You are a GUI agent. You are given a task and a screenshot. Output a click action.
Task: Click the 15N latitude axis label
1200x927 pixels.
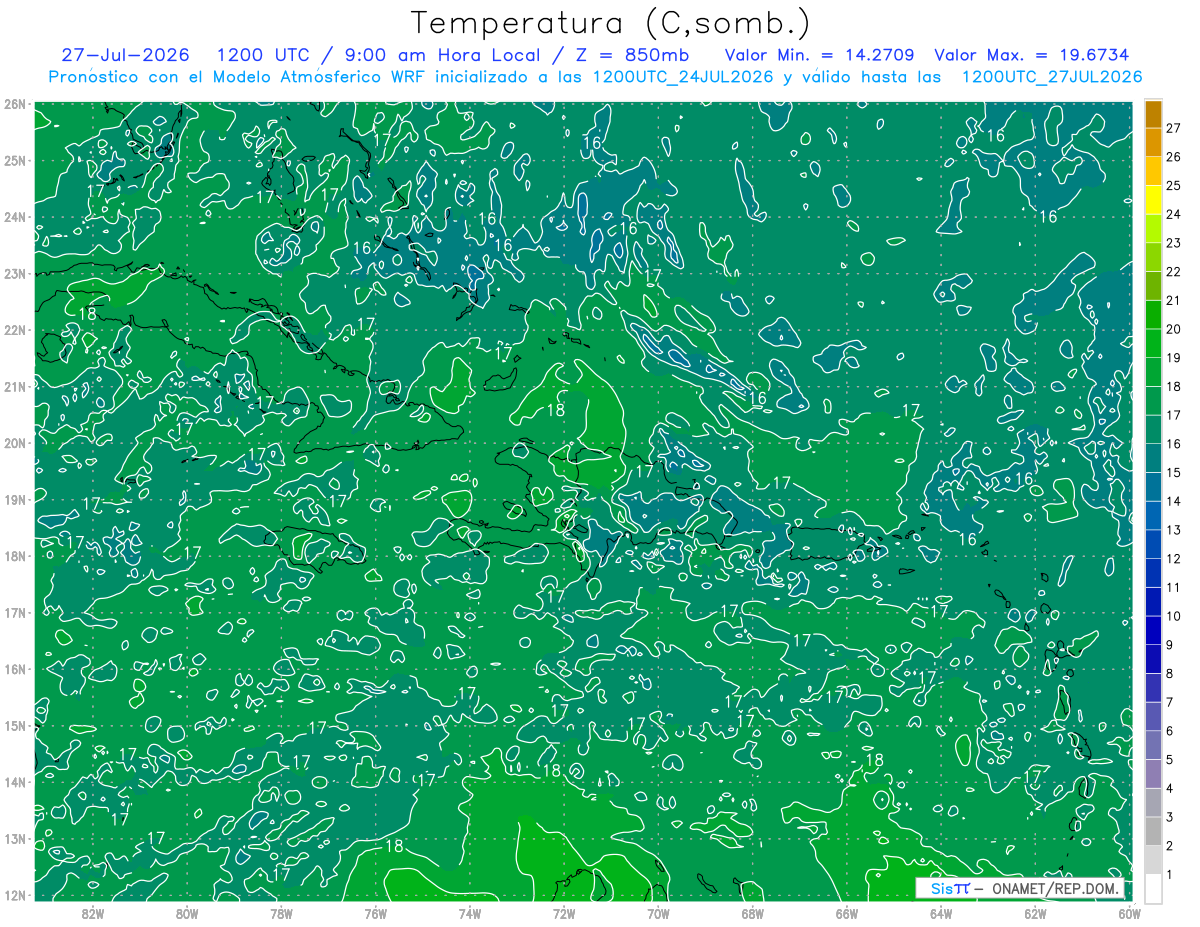(15, 725)
